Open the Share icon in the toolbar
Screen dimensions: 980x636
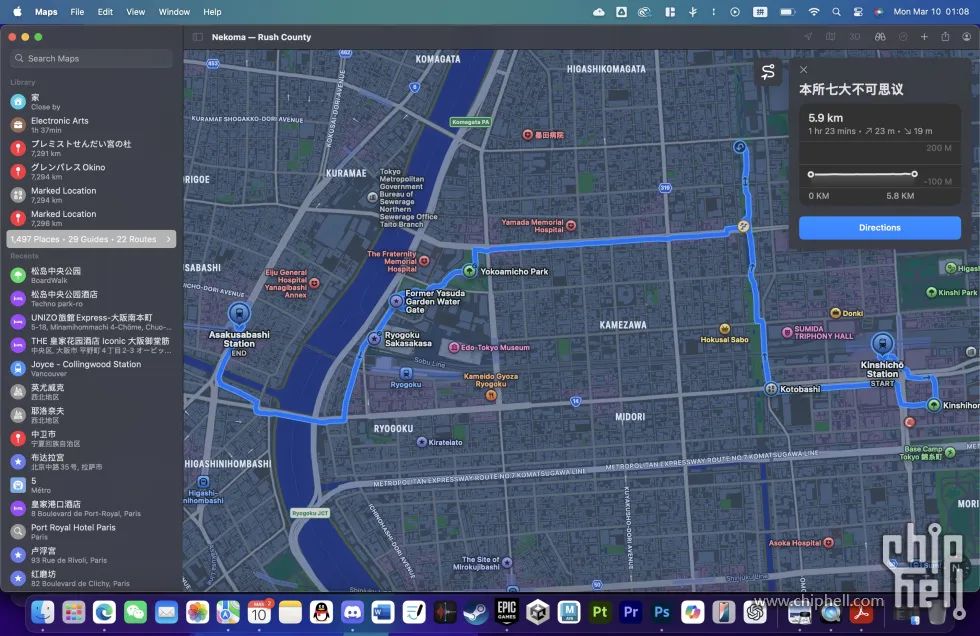coord(945,37)
